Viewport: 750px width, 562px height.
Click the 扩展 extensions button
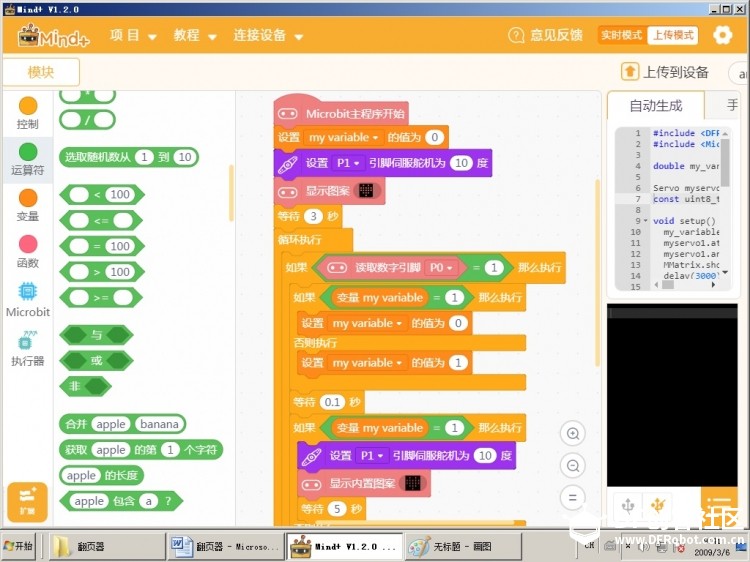tap(27, 502)
